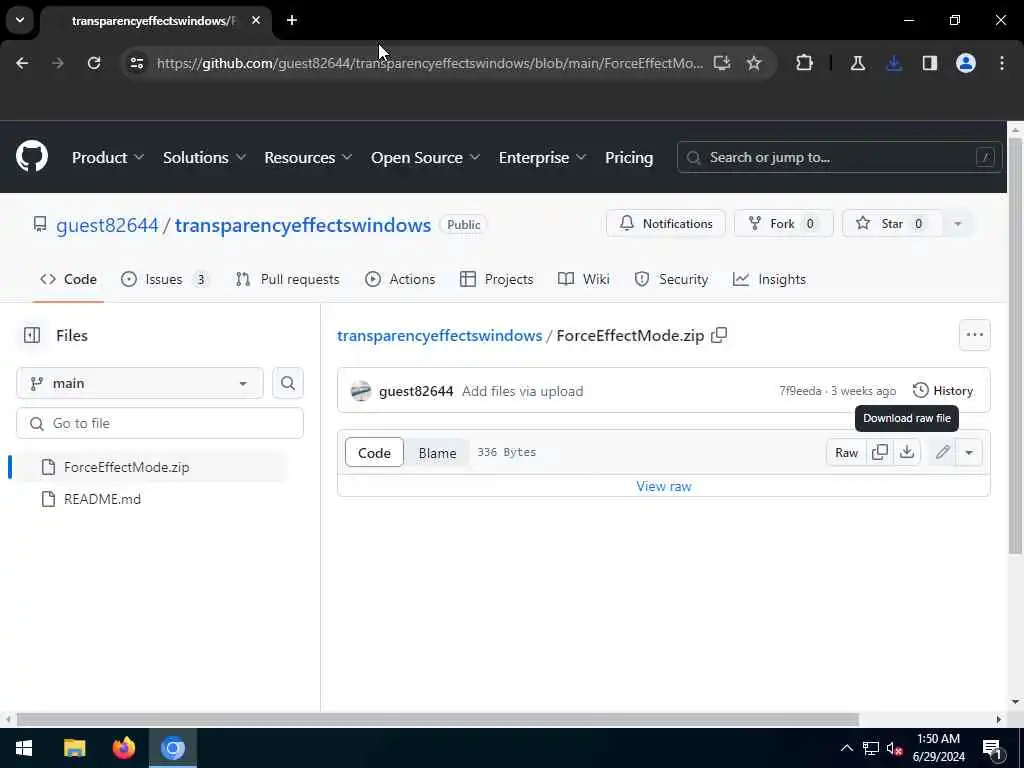Click the horizontal scrollbar thumb
Image resolution: width=1024 pixels, height=768 pixels.
pyautogui.click(x=437, y=719)
